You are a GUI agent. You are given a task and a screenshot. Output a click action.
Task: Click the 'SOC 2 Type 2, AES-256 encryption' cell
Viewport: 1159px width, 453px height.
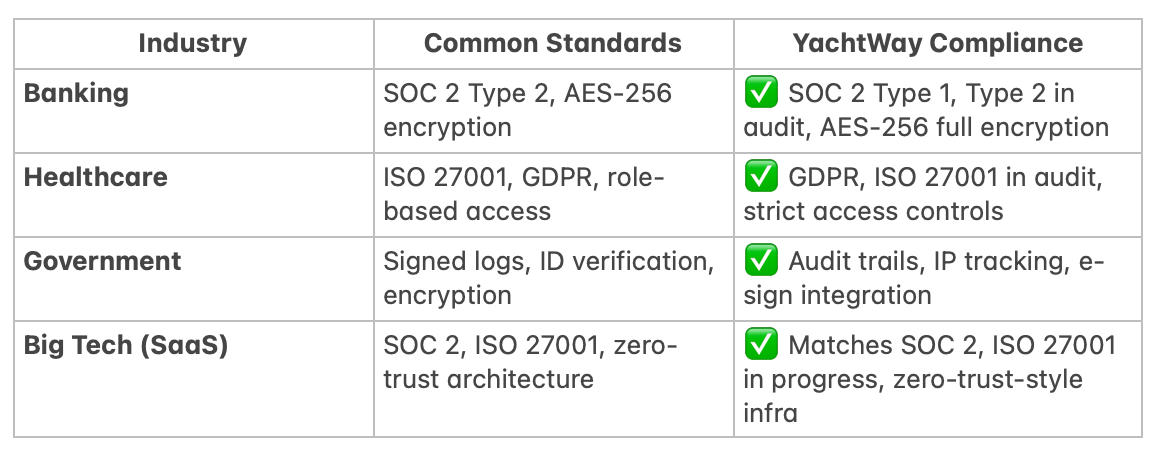[527, 110]
